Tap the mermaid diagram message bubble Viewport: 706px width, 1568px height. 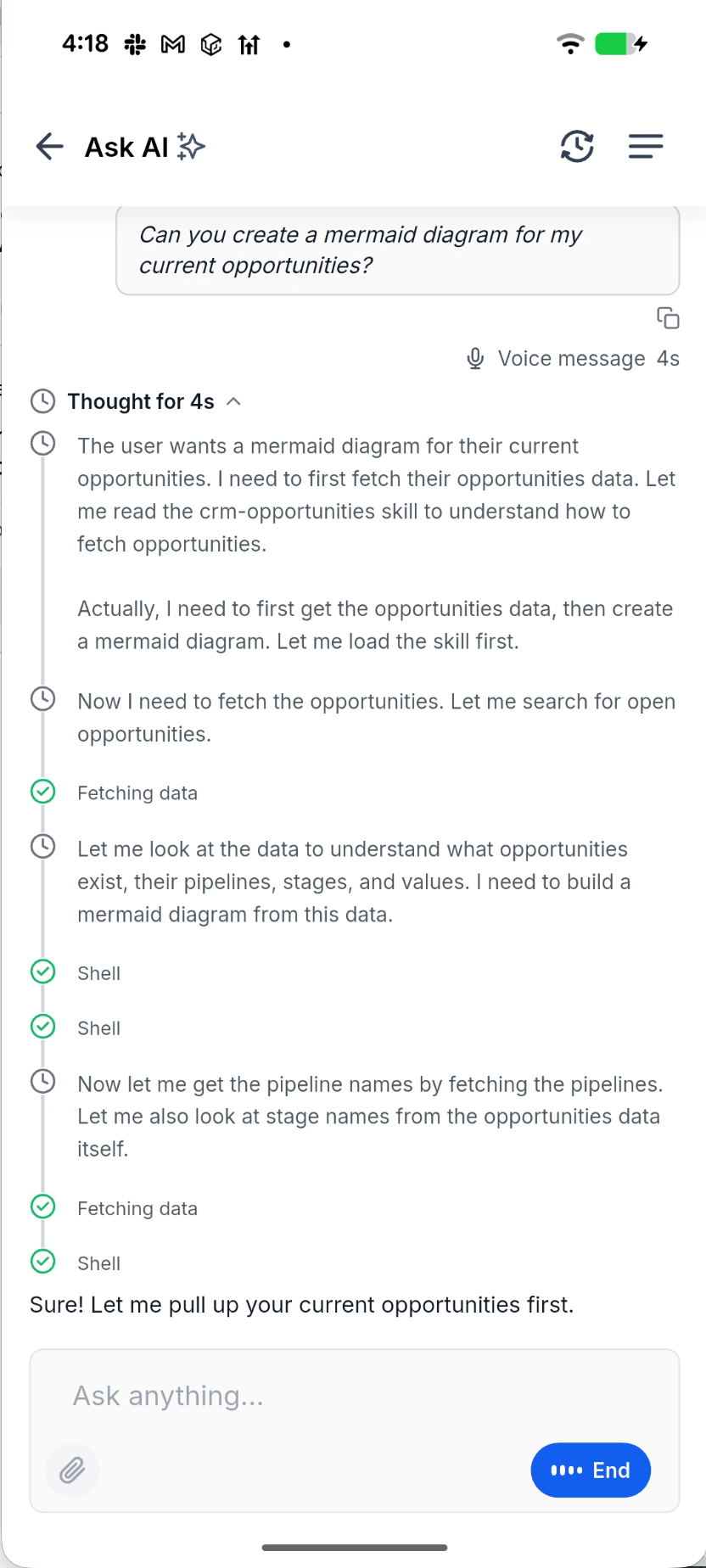coord(398,250)
